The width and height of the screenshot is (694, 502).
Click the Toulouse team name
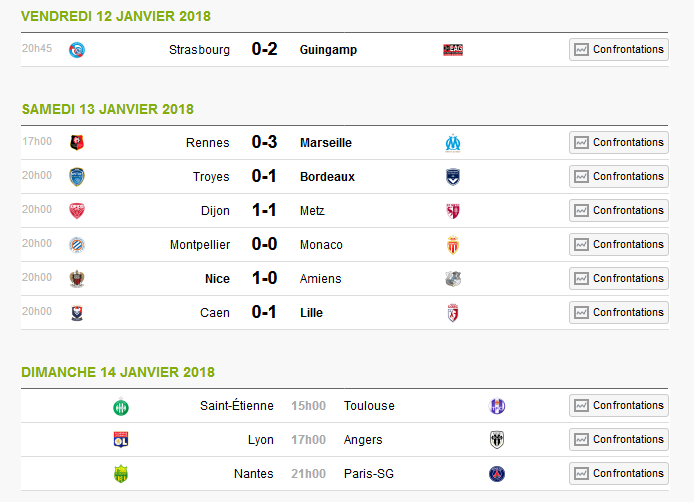pos(369,405)
